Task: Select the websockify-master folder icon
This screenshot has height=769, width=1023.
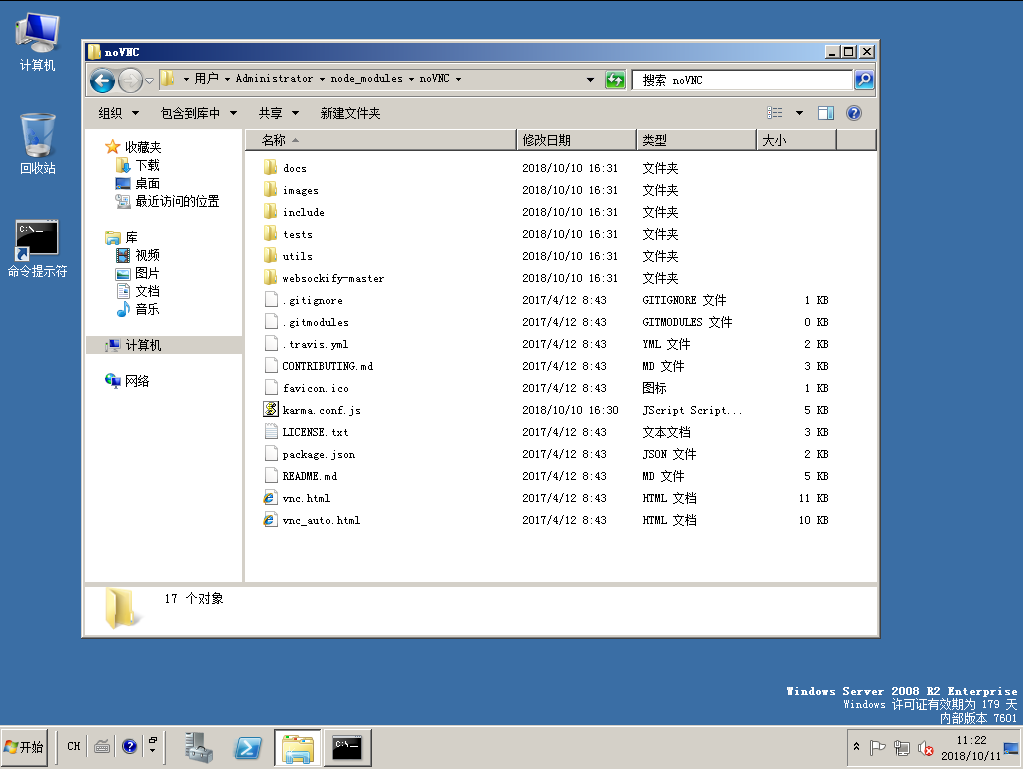Action: [x=270, y=278]
